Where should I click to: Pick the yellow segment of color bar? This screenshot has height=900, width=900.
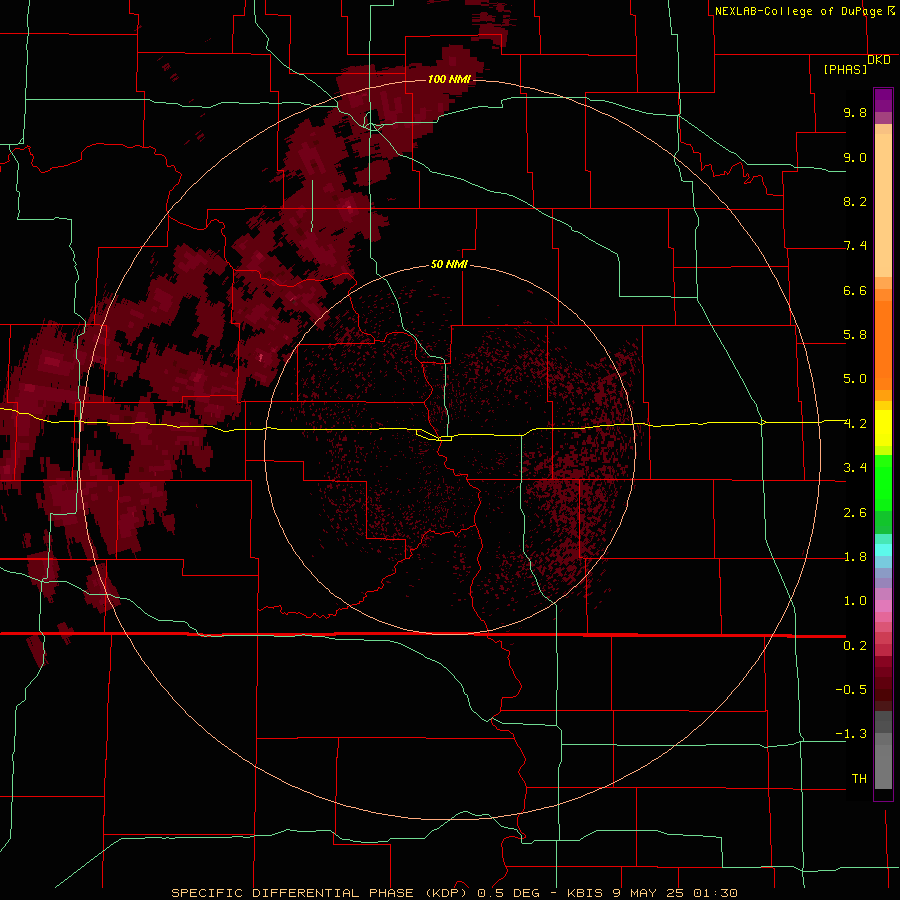[x=883, y=428]
